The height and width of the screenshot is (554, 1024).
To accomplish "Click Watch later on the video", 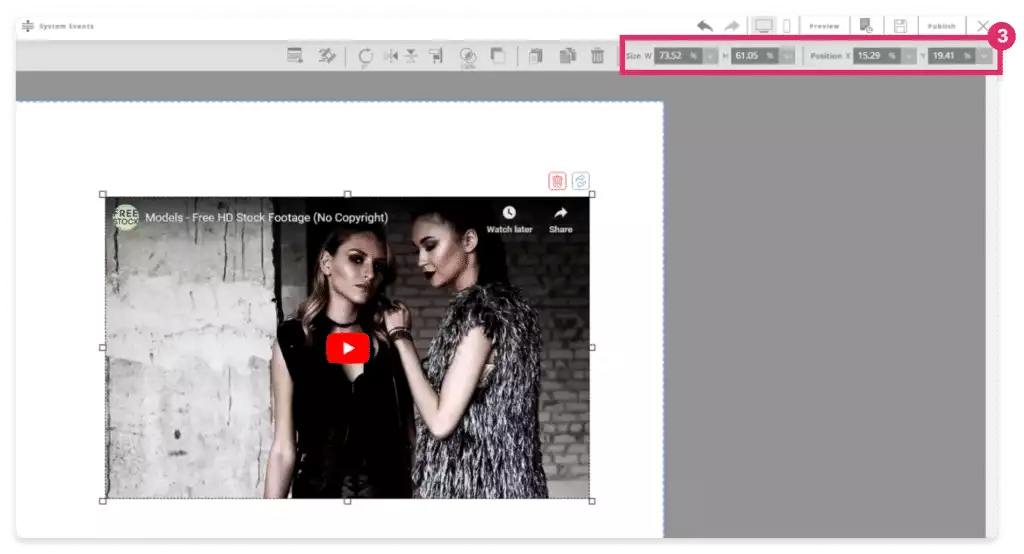I will 509,219.
